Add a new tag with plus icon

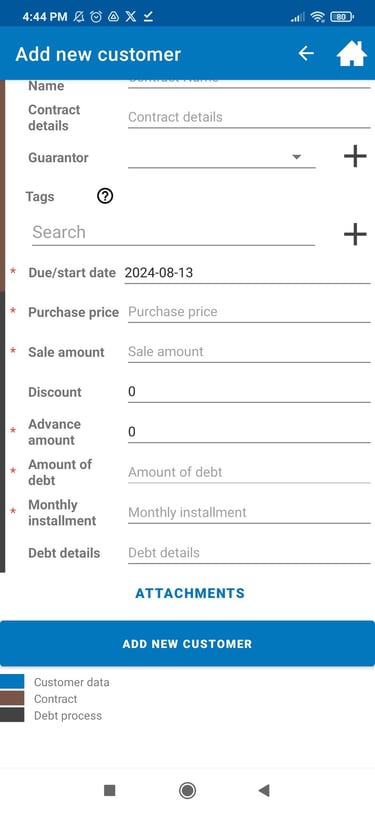coord(355,234)
